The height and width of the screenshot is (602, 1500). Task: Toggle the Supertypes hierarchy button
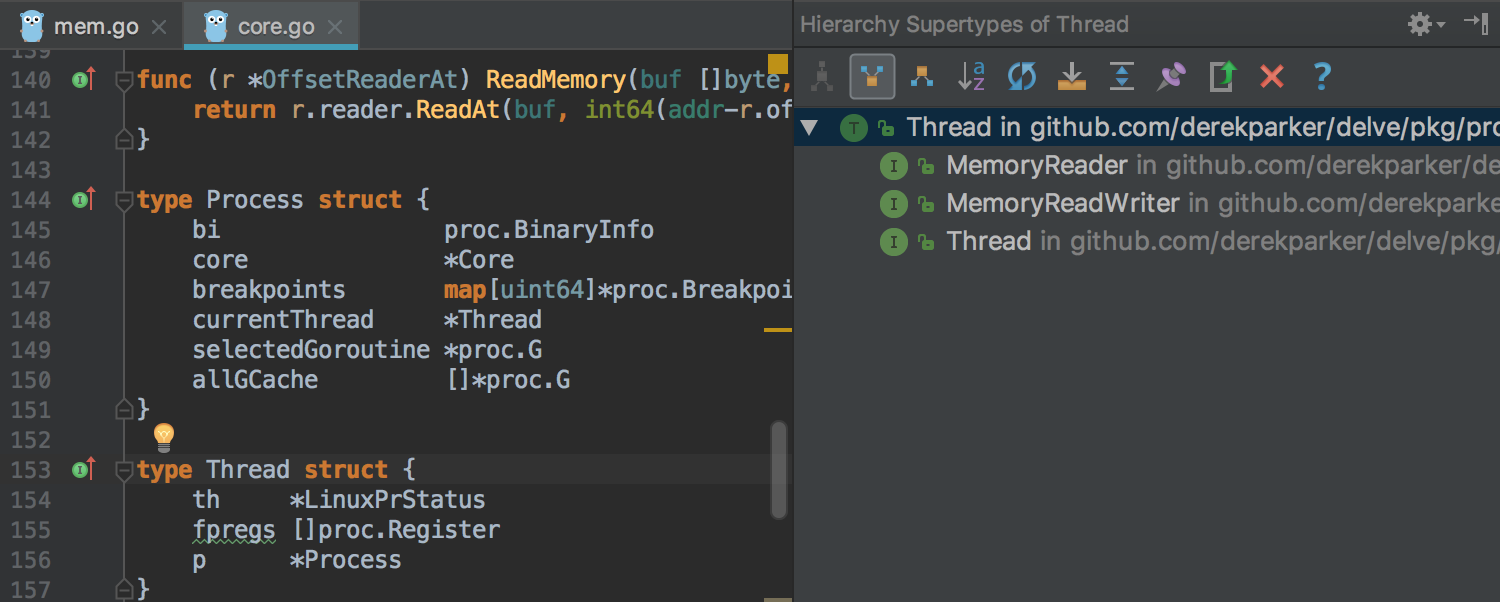872,77
